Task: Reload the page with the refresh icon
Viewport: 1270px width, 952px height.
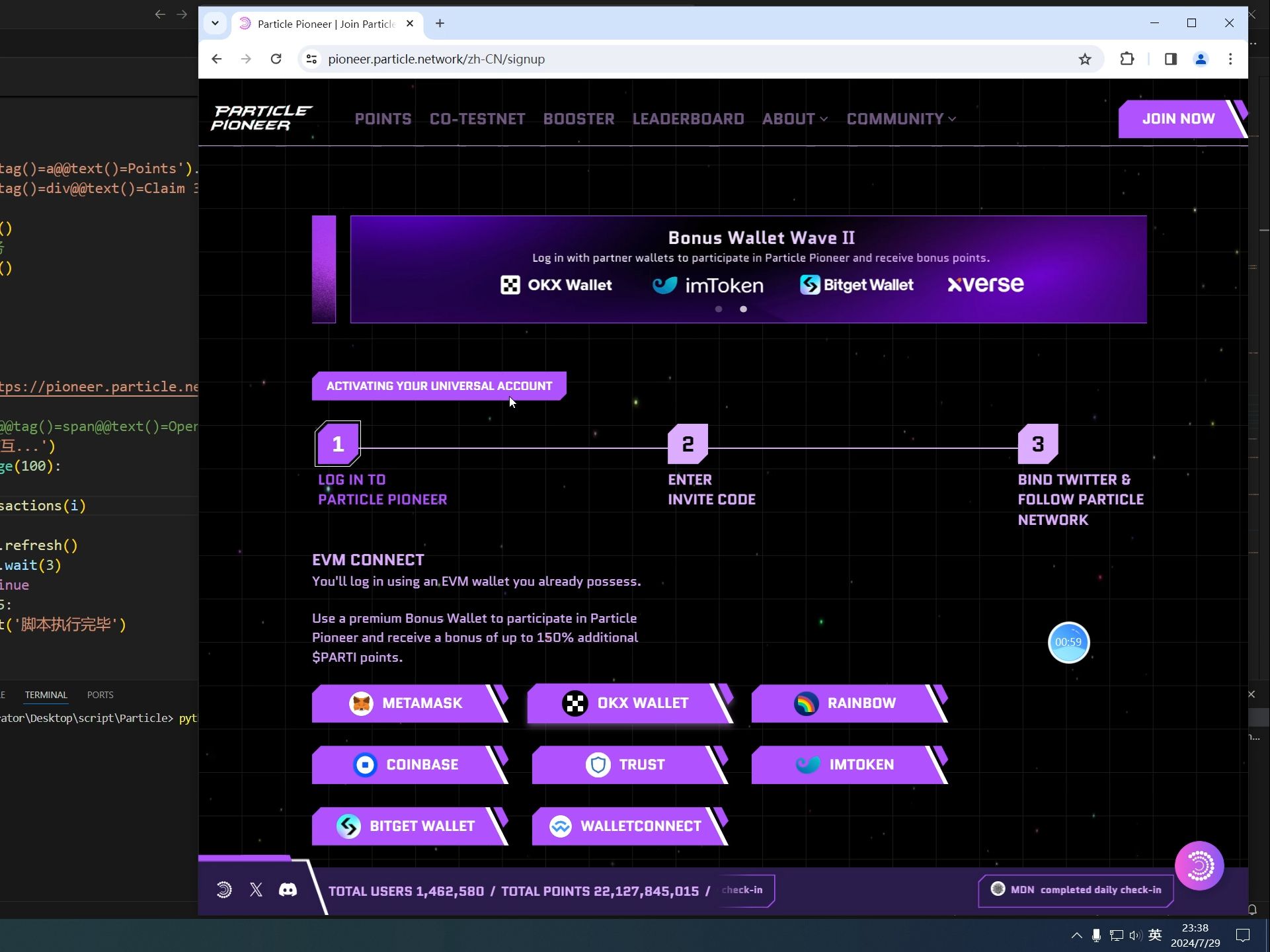Action: click(276, 59)
